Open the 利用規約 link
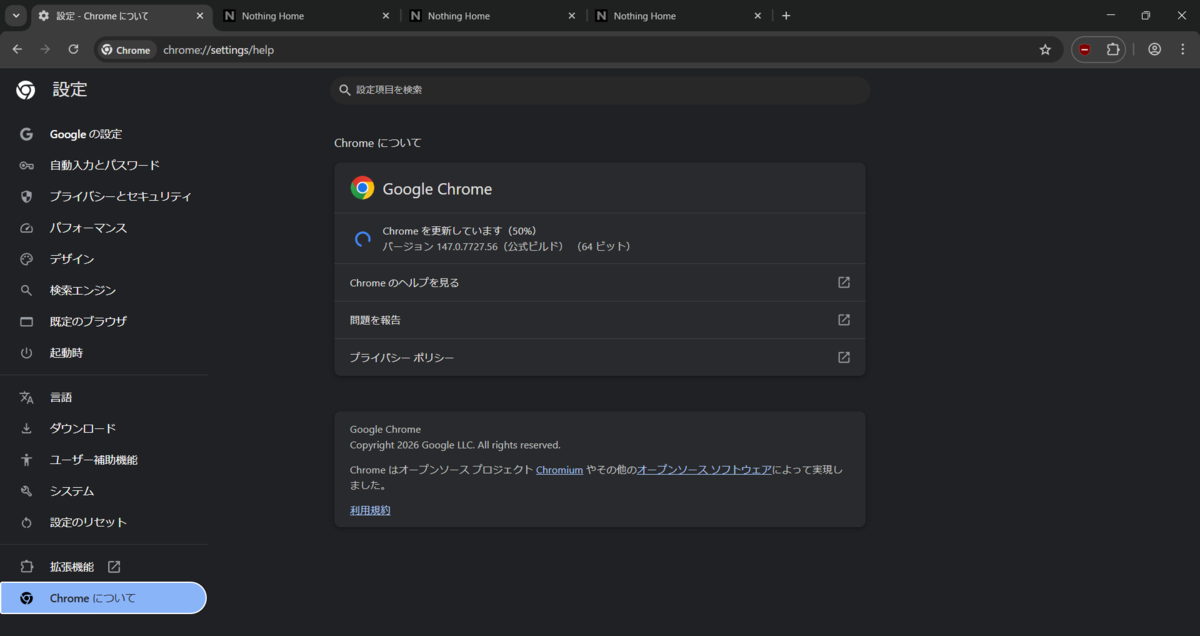The height and width of the screenshot is (636, 1200). [370, 510]
